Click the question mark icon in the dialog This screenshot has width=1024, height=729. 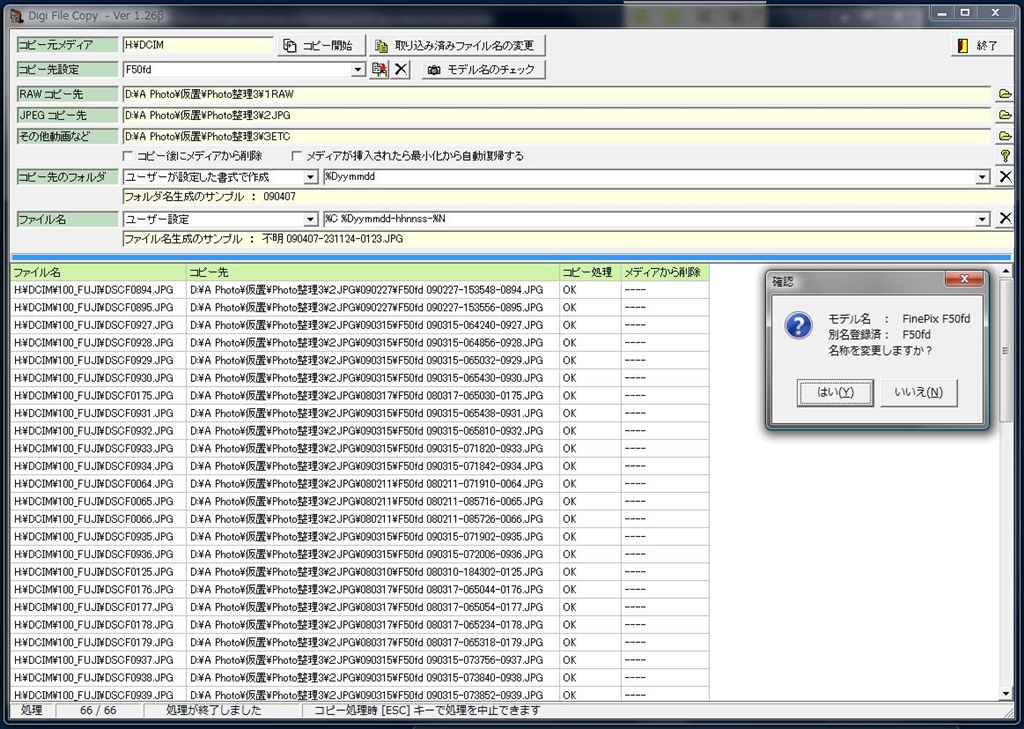(799, 325)
